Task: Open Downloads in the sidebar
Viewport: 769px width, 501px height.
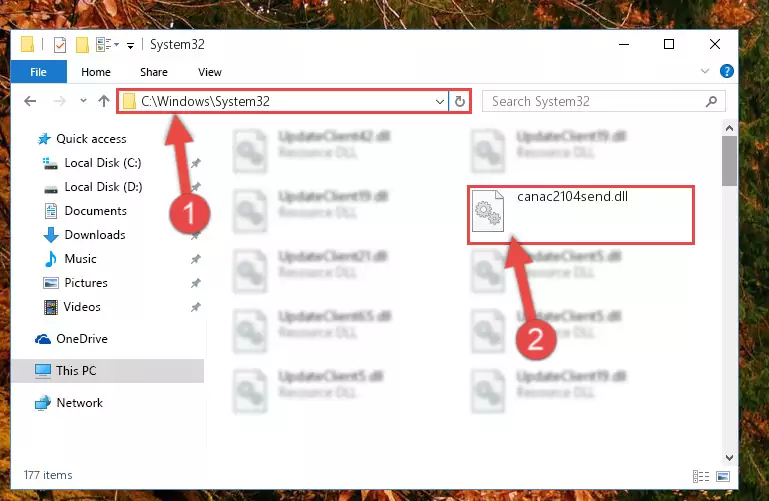Action: (95, 235)
